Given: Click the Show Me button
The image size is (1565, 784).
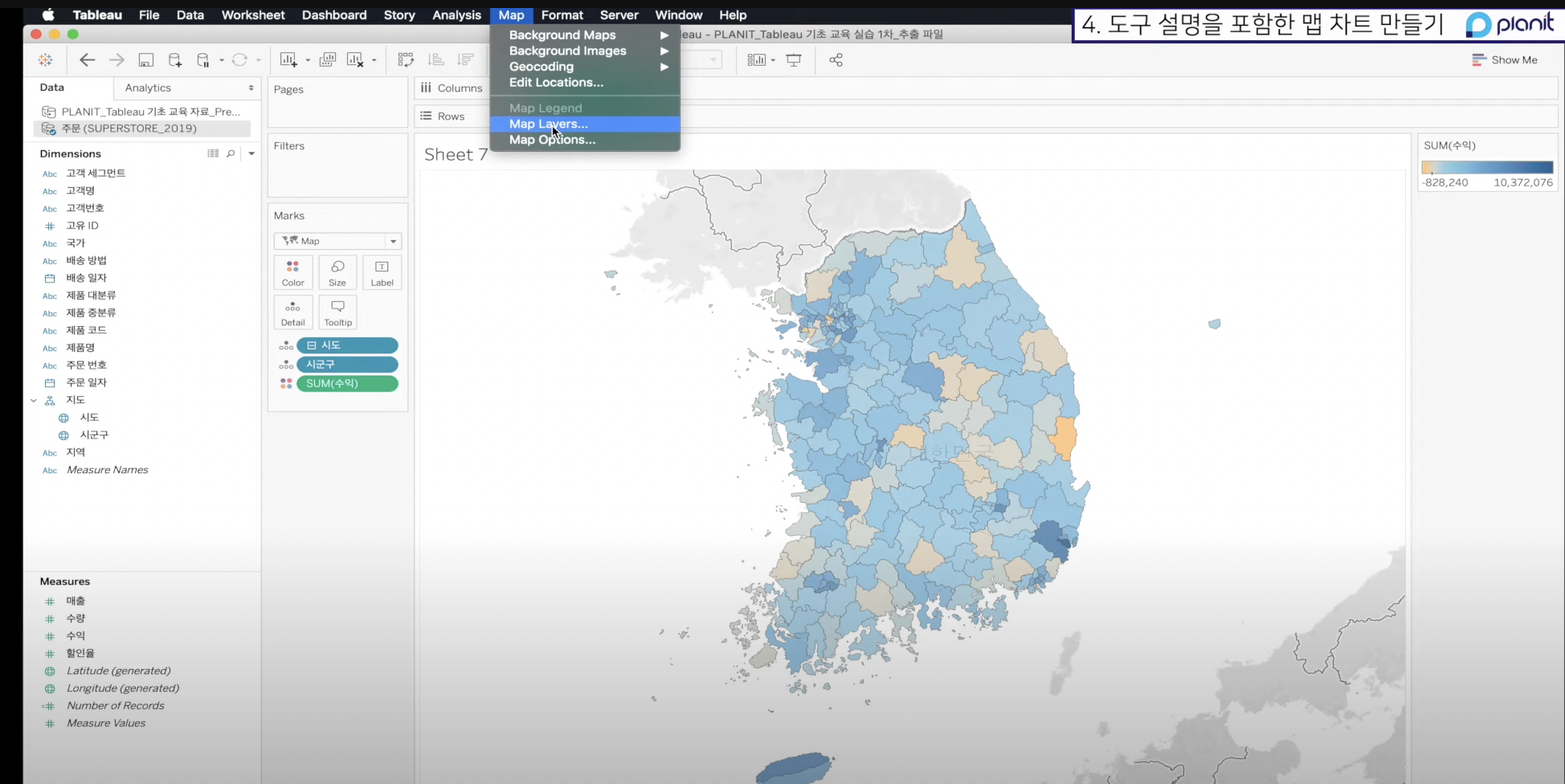Looking at the screenshot, I should (1505, 60).
